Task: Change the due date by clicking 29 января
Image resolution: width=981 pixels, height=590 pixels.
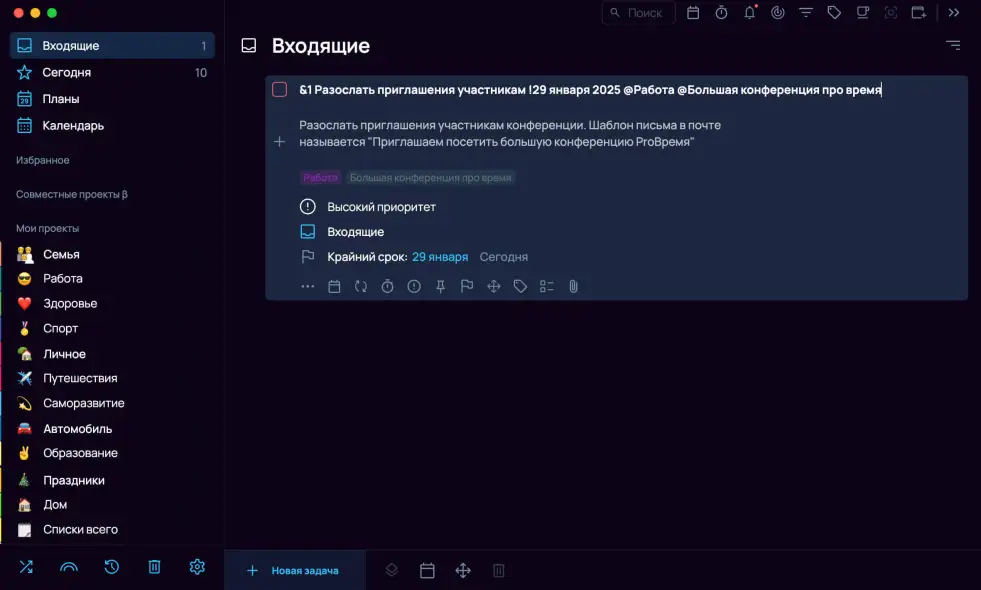Action: coord(441,256)
